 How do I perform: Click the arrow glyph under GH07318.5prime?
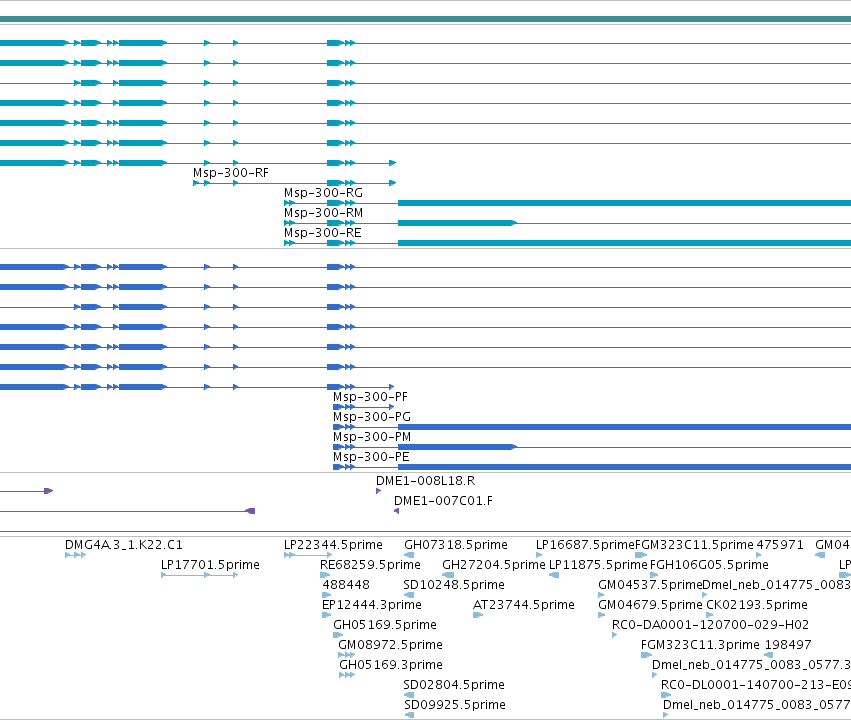point(409,555)
